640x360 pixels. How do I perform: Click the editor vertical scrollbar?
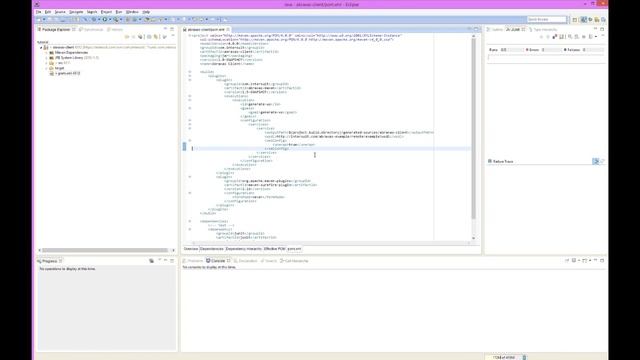tap(473, 129)
